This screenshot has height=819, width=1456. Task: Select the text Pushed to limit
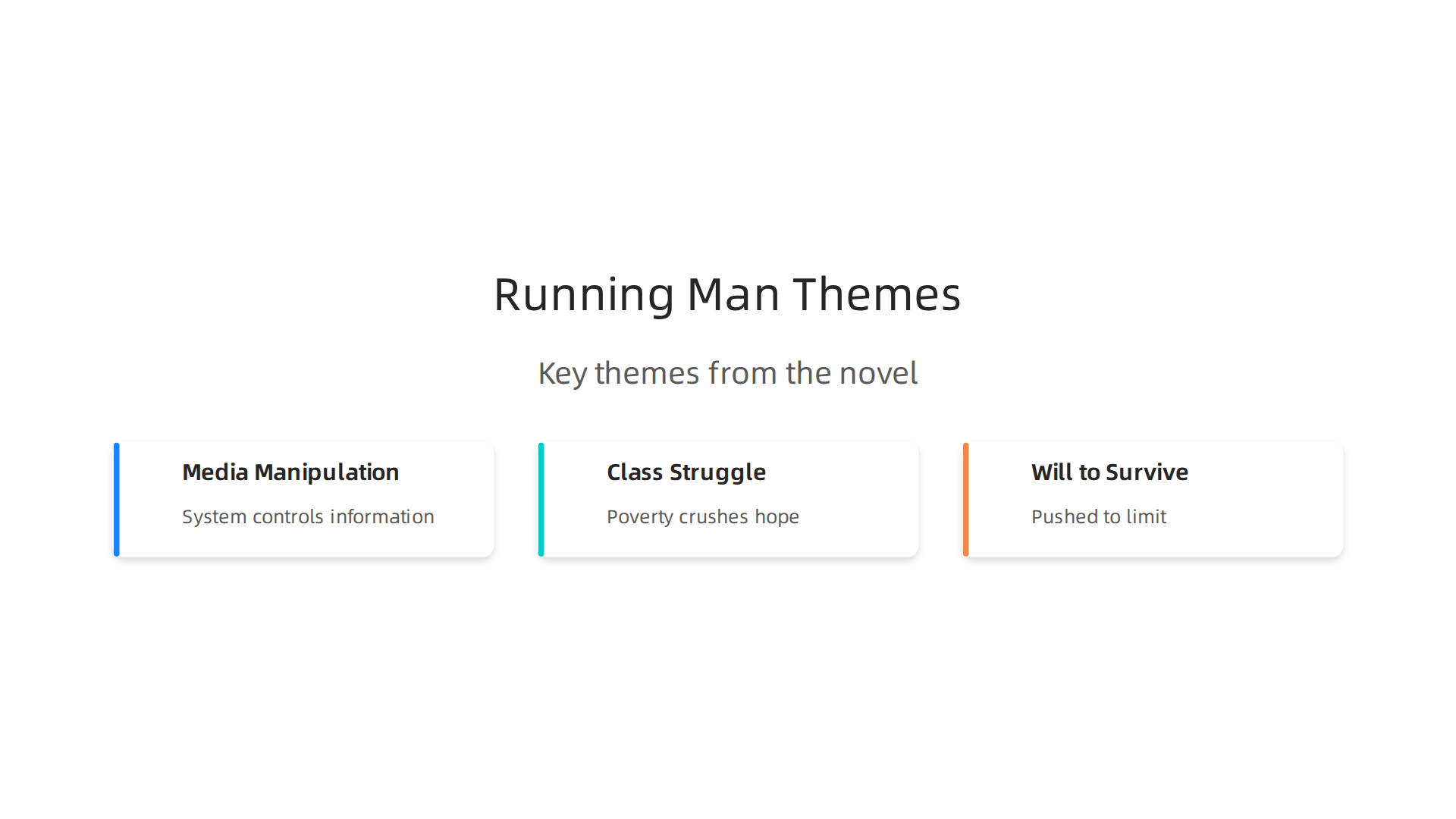pos(1099,516)
